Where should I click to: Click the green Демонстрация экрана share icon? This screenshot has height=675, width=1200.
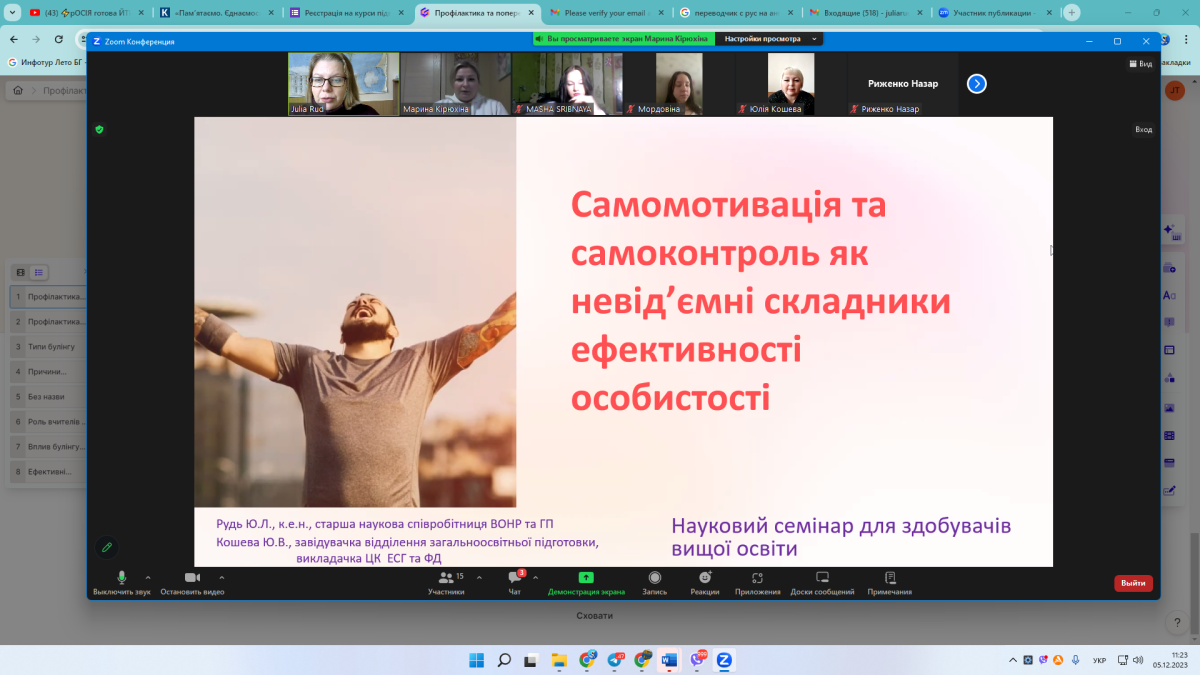pos(586,578)
